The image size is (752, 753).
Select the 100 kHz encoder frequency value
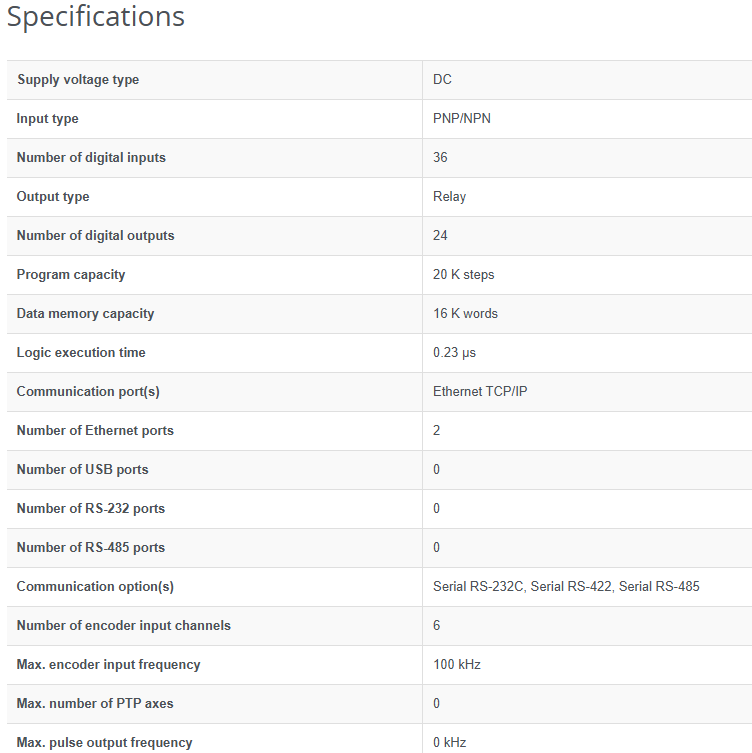tap(457, 665)
